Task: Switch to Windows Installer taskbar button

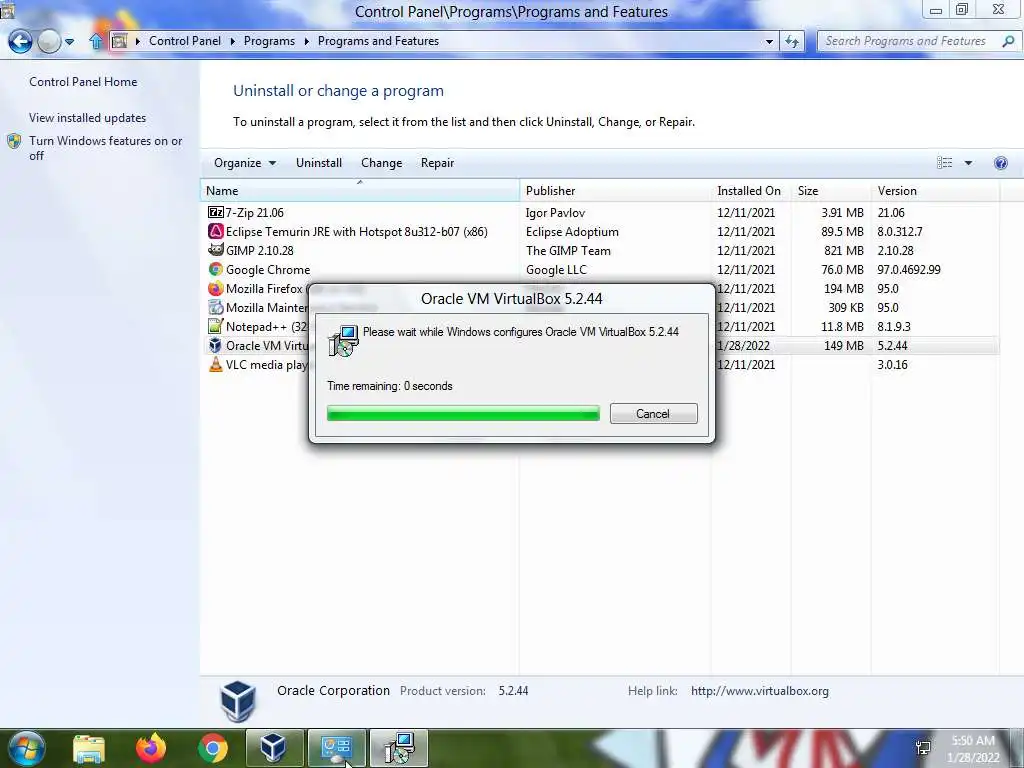Action: [399, 748]
